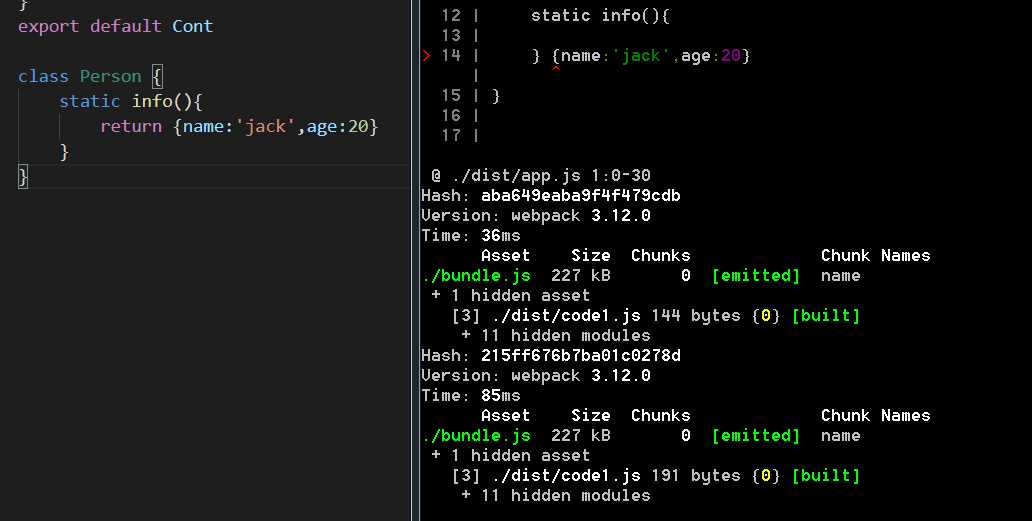Screen dimensions: 1032x521
Task: Click 'static info()' in the editor pane
Action: [x=130, y=101]
